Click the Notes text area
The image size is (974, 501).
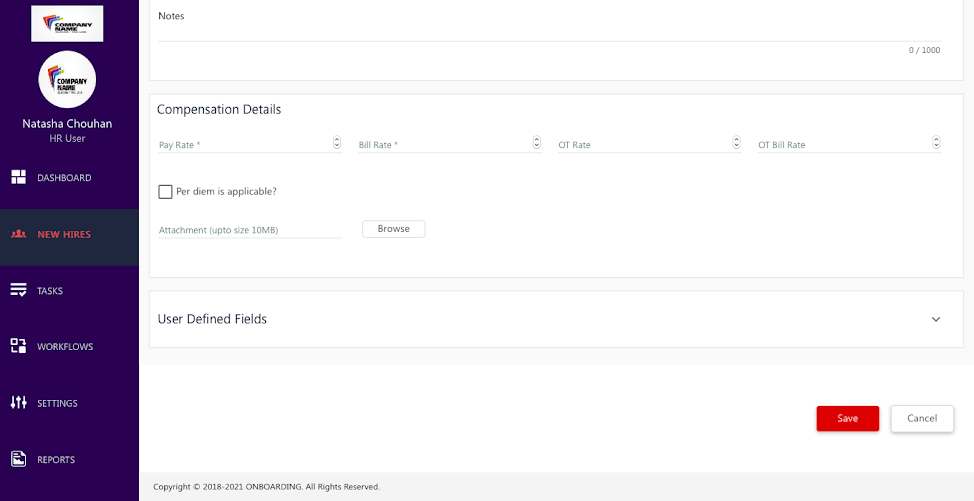(550, 34)
